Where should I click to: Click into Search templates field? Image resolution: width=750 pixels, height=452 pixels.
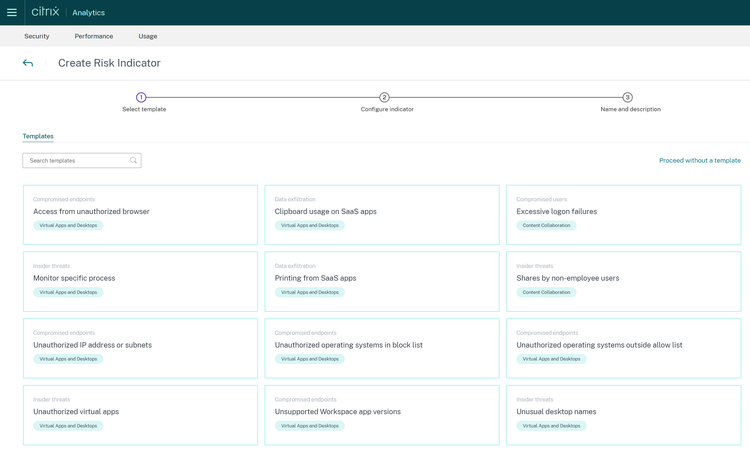pos(82,160)
